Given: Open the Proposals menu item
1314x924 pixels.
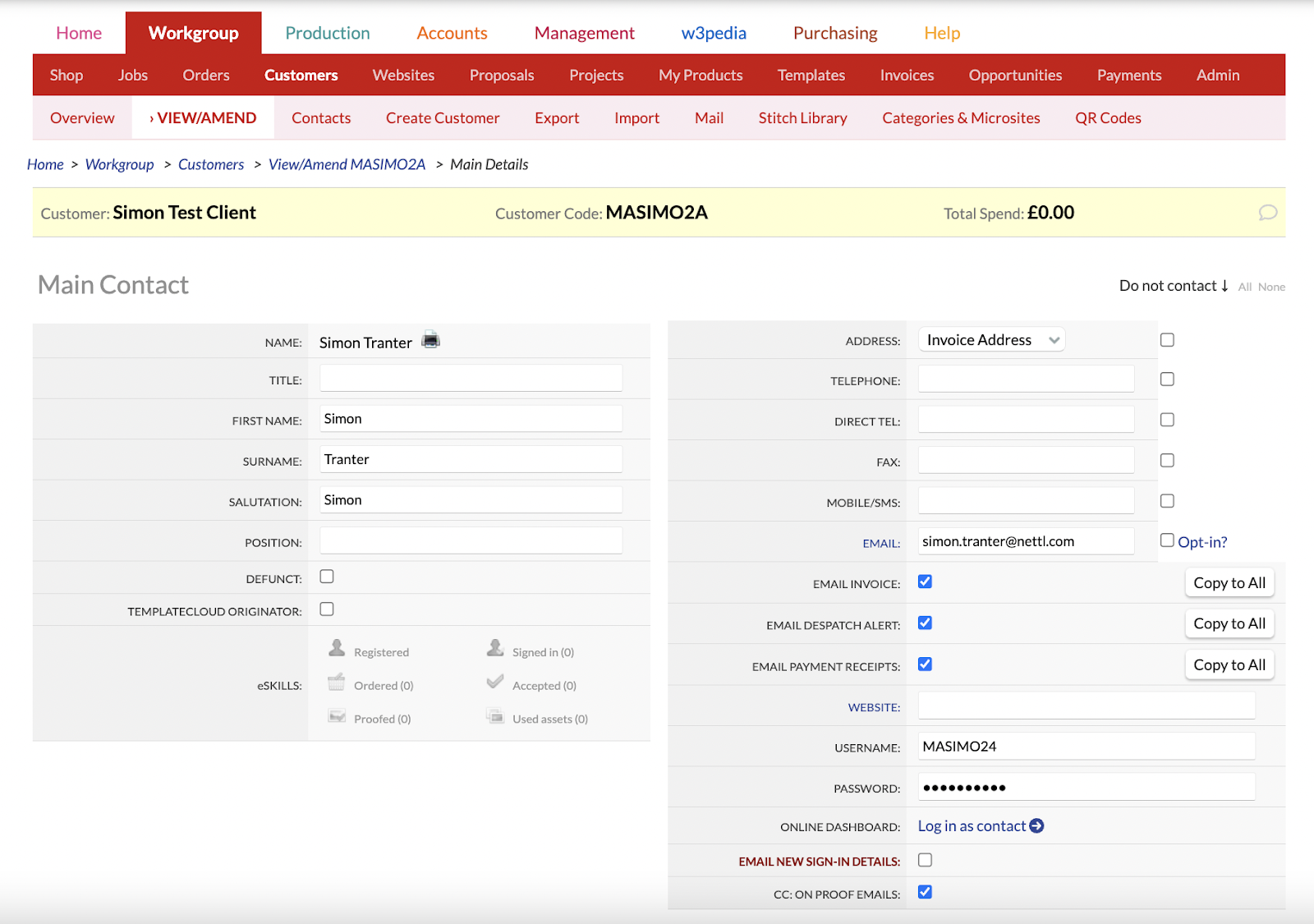Looking at the screenshot, I should click(502, 75).
